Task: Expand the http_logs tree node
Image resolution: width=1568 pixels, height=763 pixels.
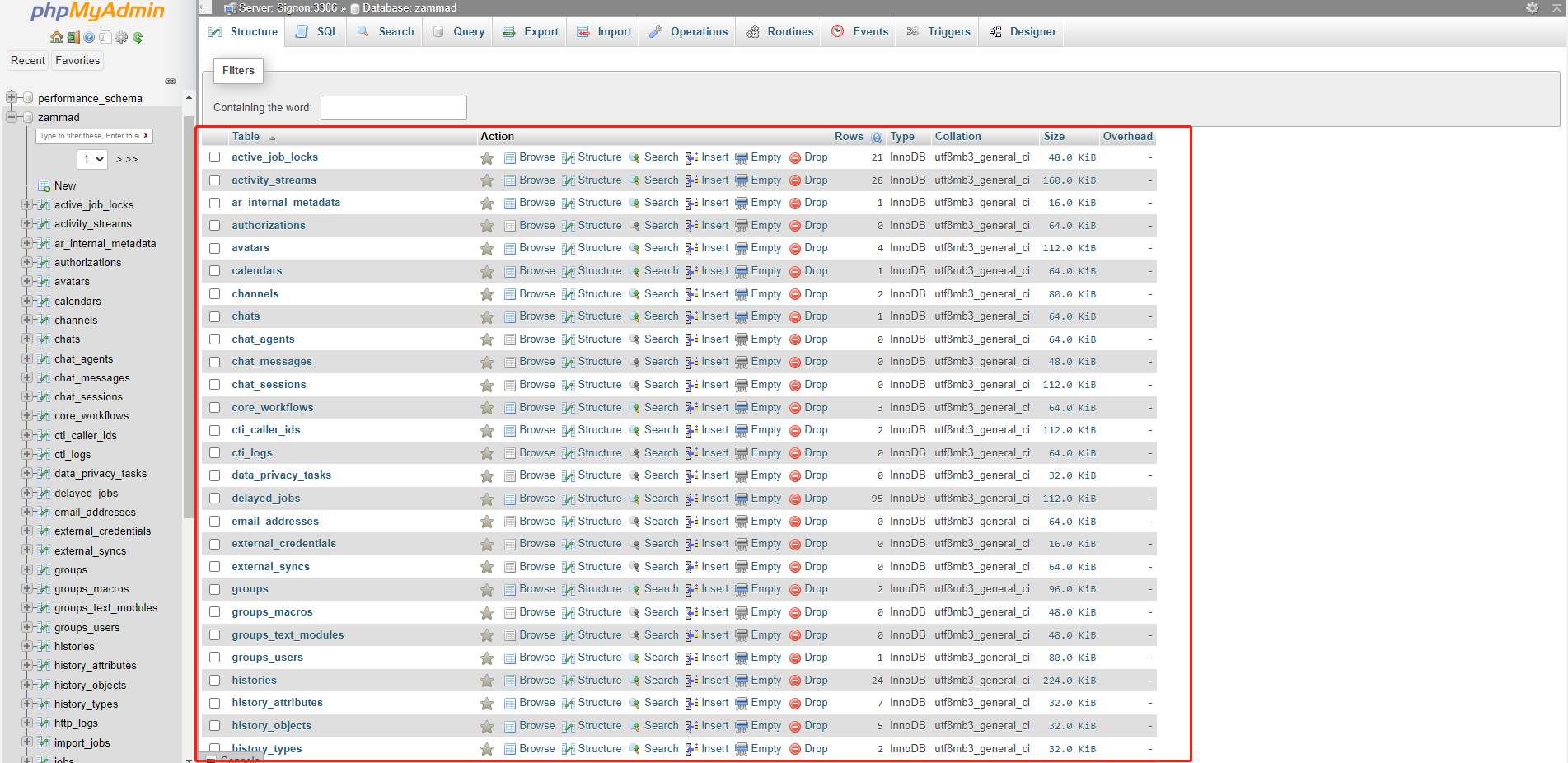Action: [27, 723]
